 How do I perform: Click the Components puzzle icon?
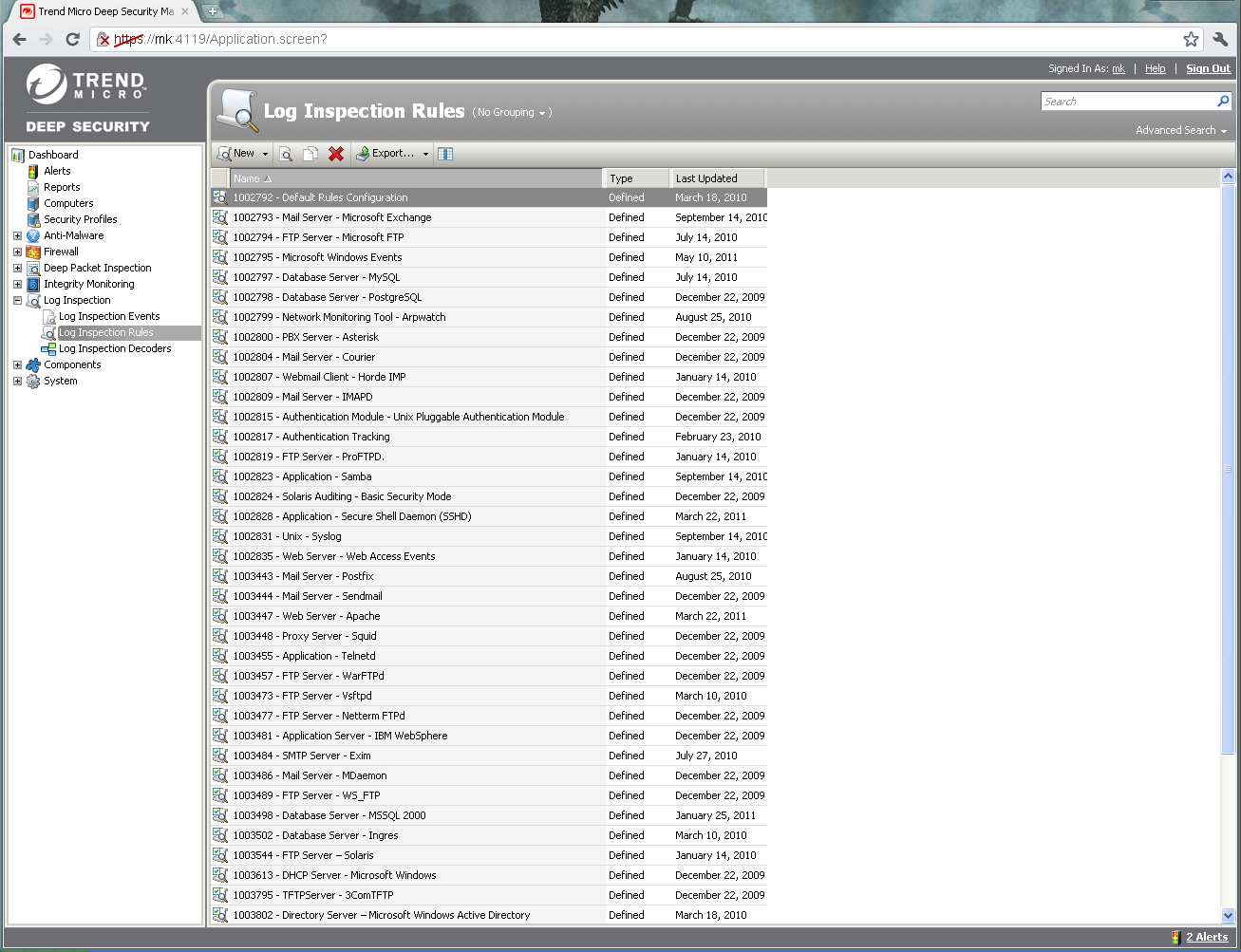(x=33, y=364)
